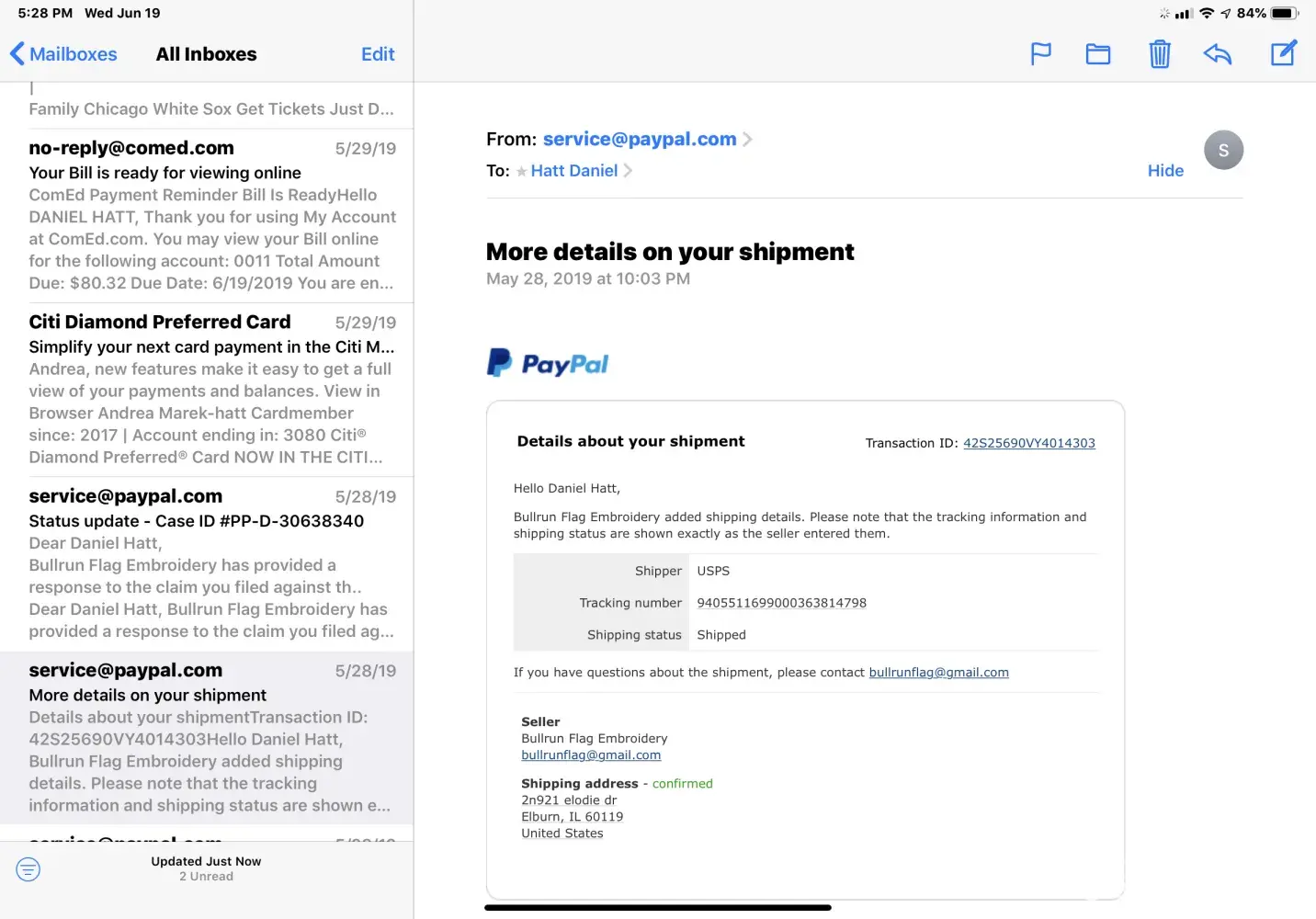Screen dimensions: 1316x919
Task: Tap the Shipper value USPS
Action: (x=713, y=571)
